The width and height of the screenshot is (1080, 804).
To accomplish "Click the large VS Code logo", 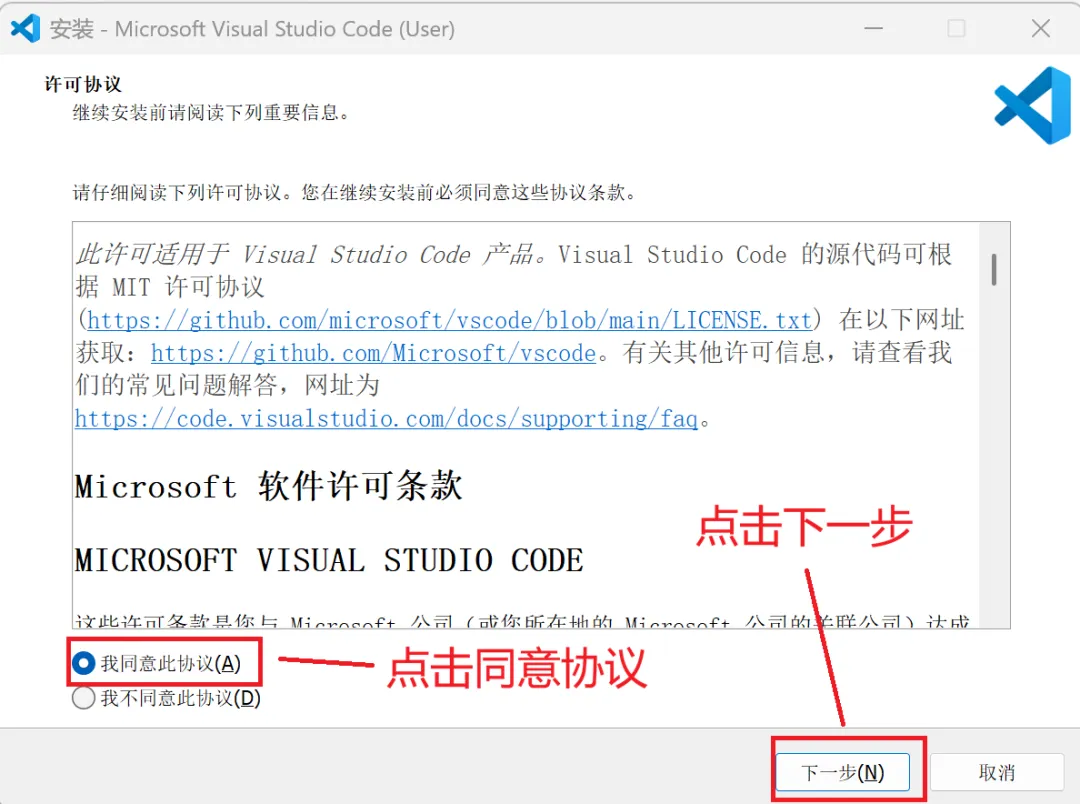I will (1032, 105).
